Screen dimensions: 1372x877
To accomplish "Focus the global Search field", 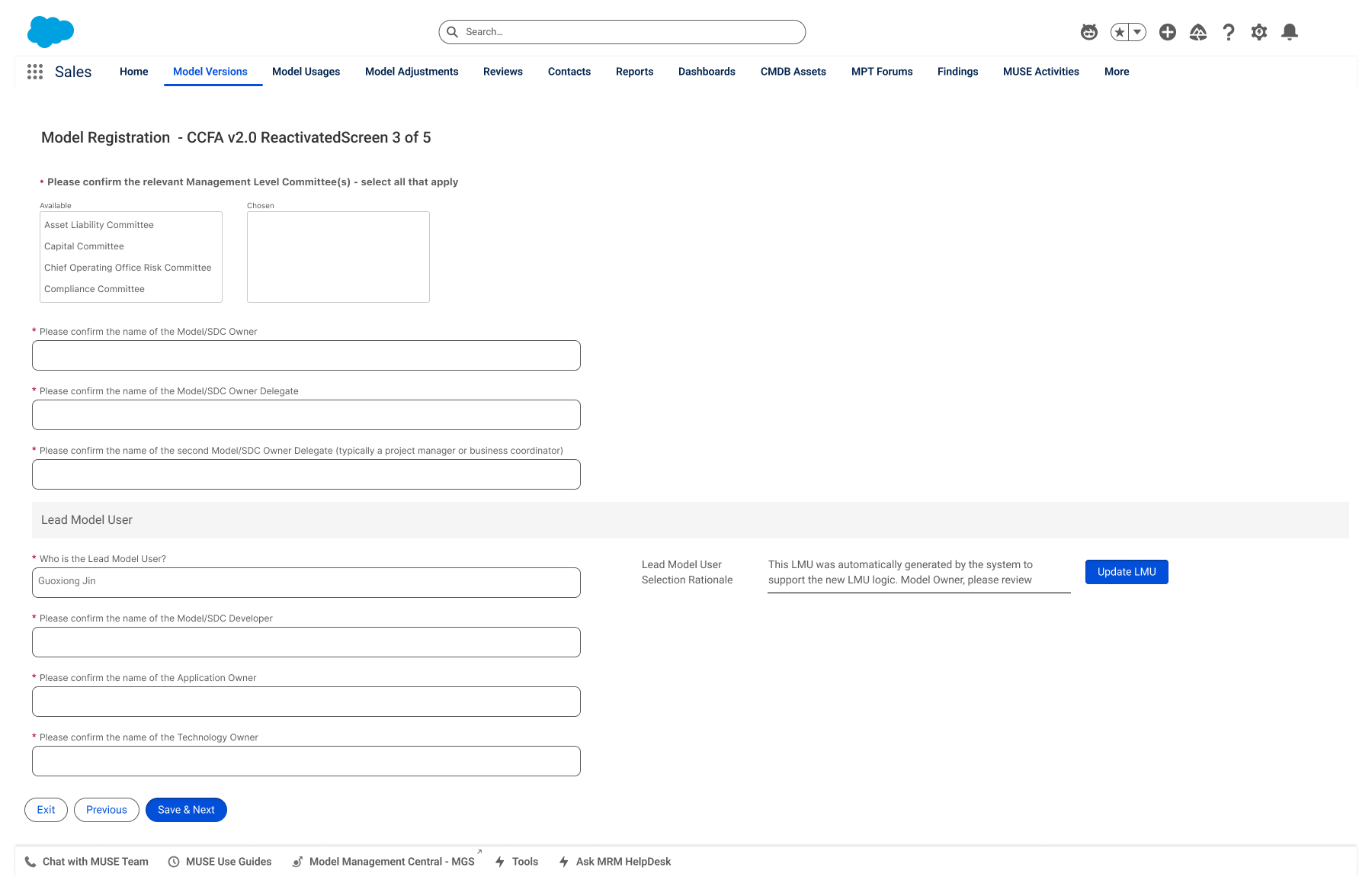I will point(622,32).
